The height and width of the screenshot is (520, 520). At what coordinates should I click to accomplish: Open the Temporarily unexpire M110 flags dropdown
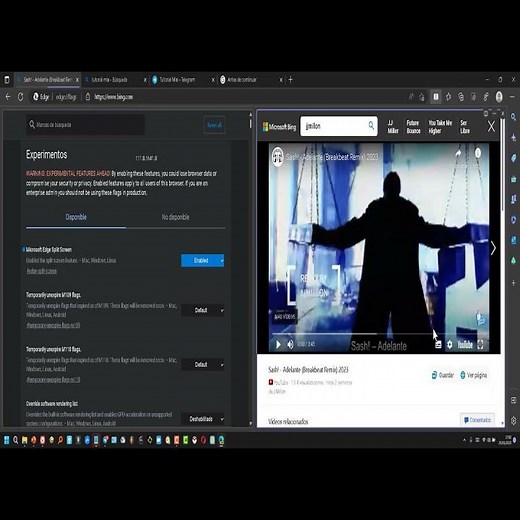(x=203, y=365)
